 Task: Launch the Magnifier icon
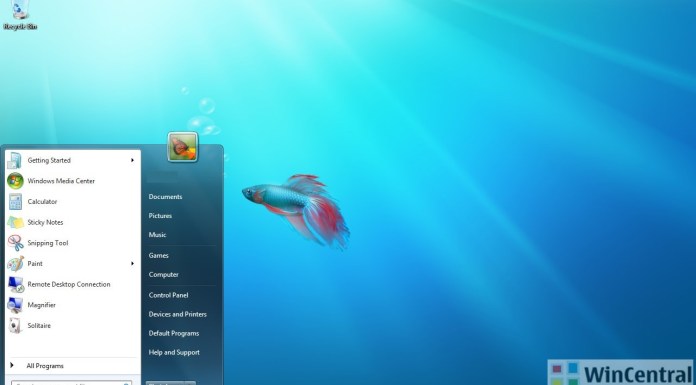pyautogui.click(x=15, y=305)
